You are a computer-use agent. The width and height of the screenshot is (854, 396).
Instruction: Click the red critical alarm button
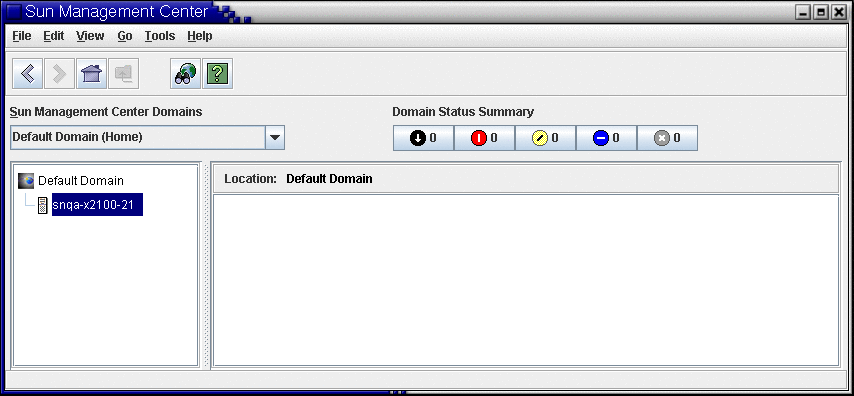tap(484, 138)
